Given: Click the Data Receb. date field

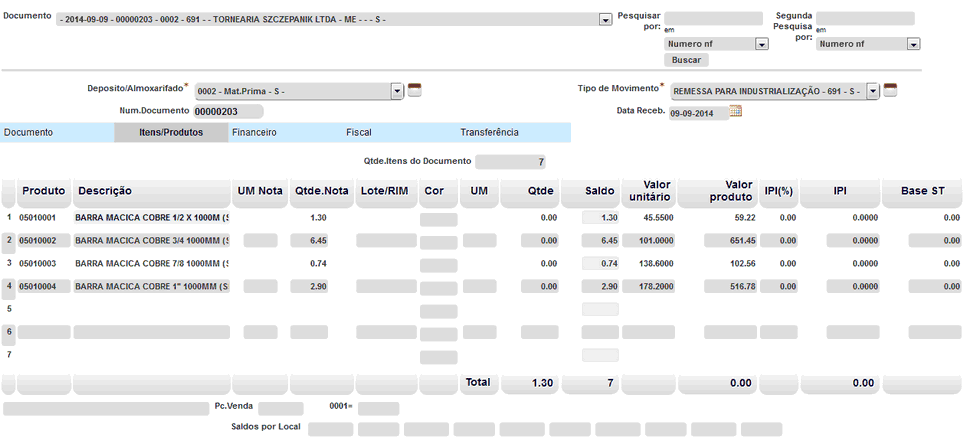Looking at the screenshot, I should coord(698,113).
